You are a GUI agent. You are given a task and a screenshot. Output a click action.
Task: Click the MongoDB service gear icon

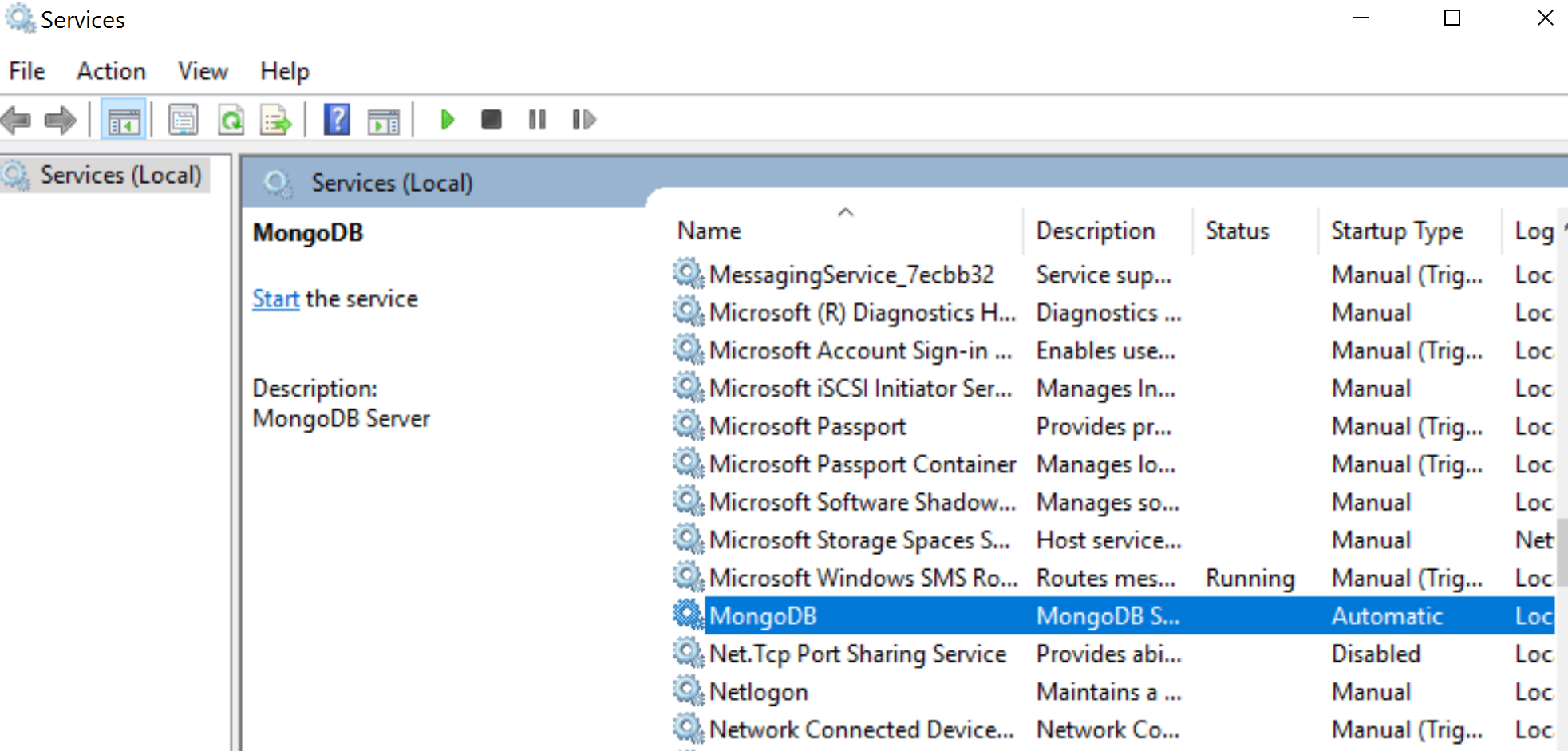coord(688,615)
